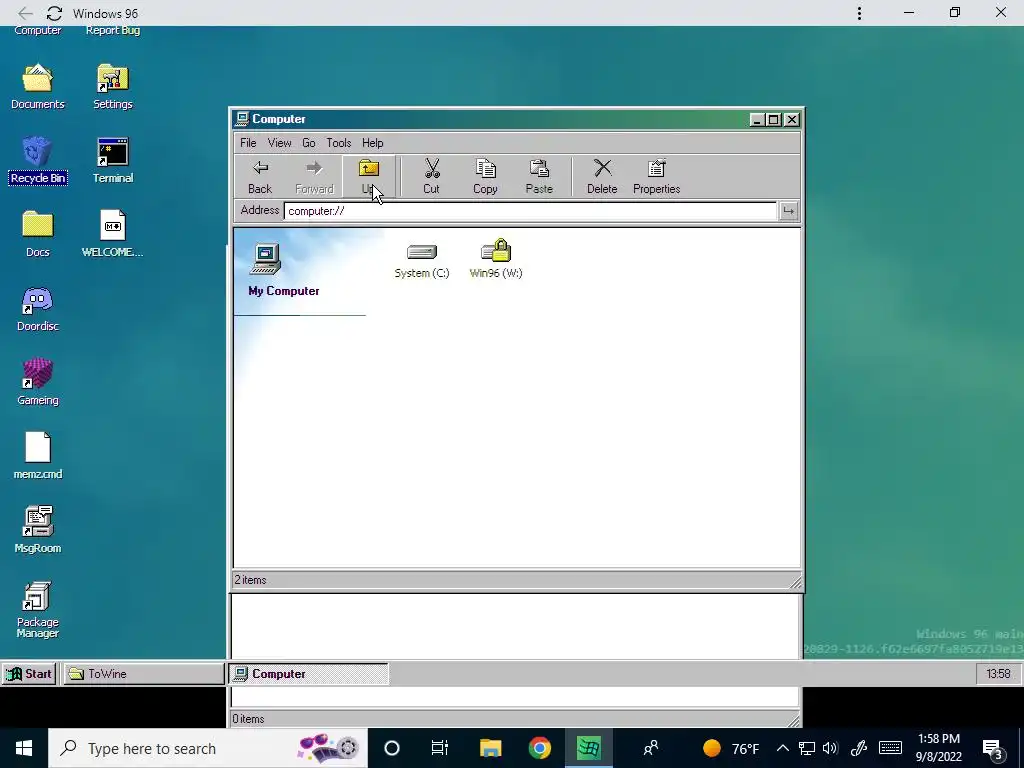
Task: Open Google Chrome from host taskbar
Action: point(539,748)
